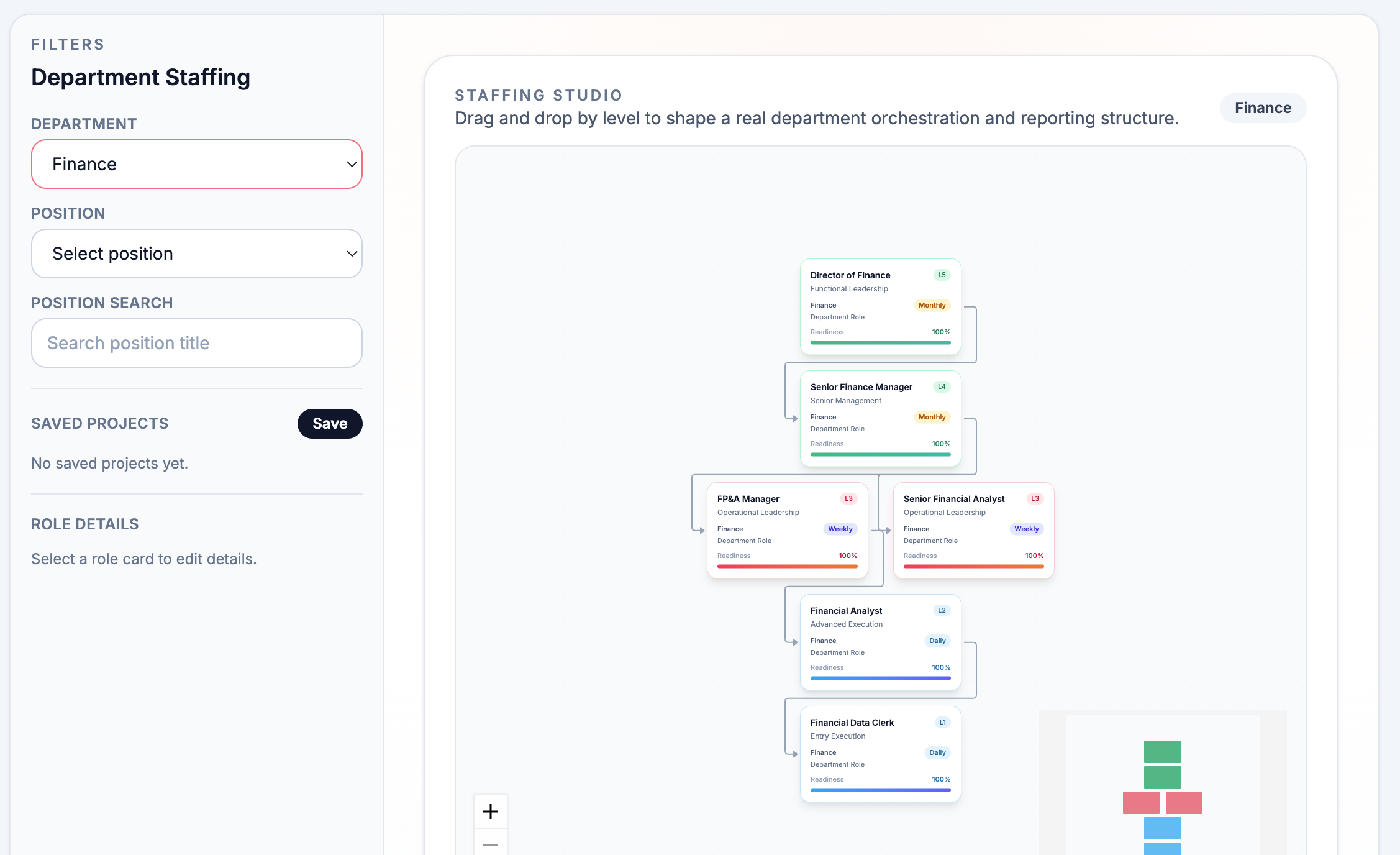Viewport: 1400px width, 855px height.
Task: Click the zoom out minus button
Action: pyautogui.click(x=491, y=844)
